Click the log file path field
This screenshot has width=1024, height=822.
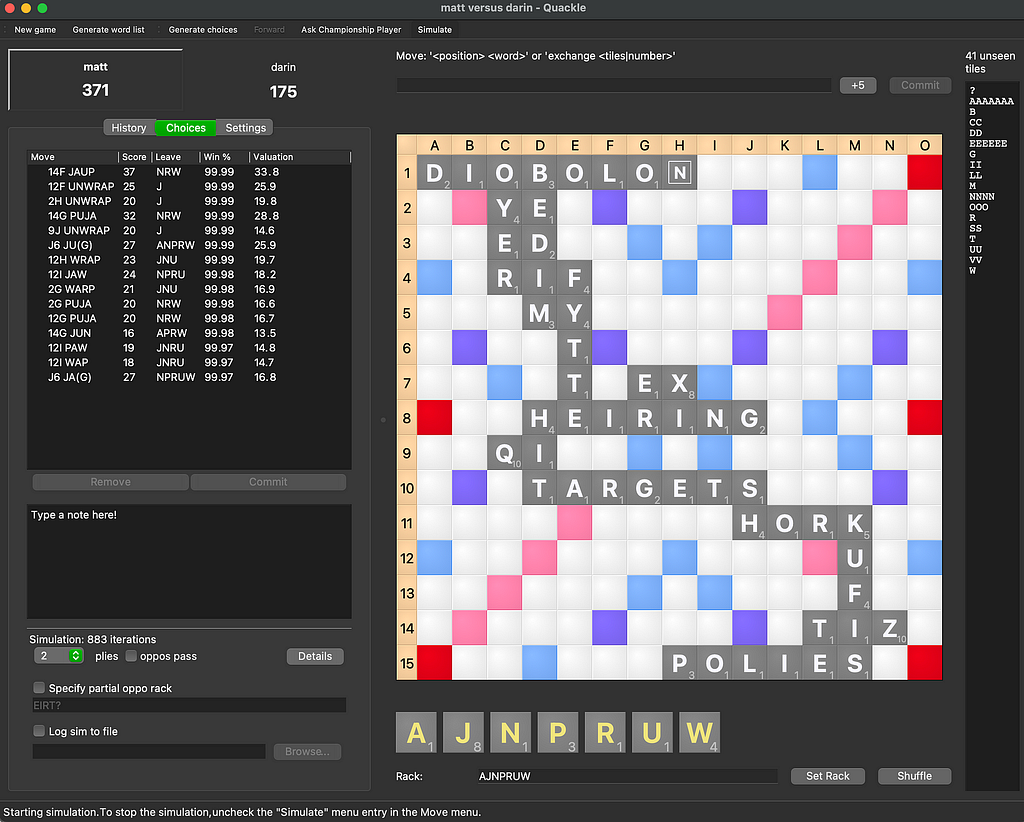[x=149, y=751]
